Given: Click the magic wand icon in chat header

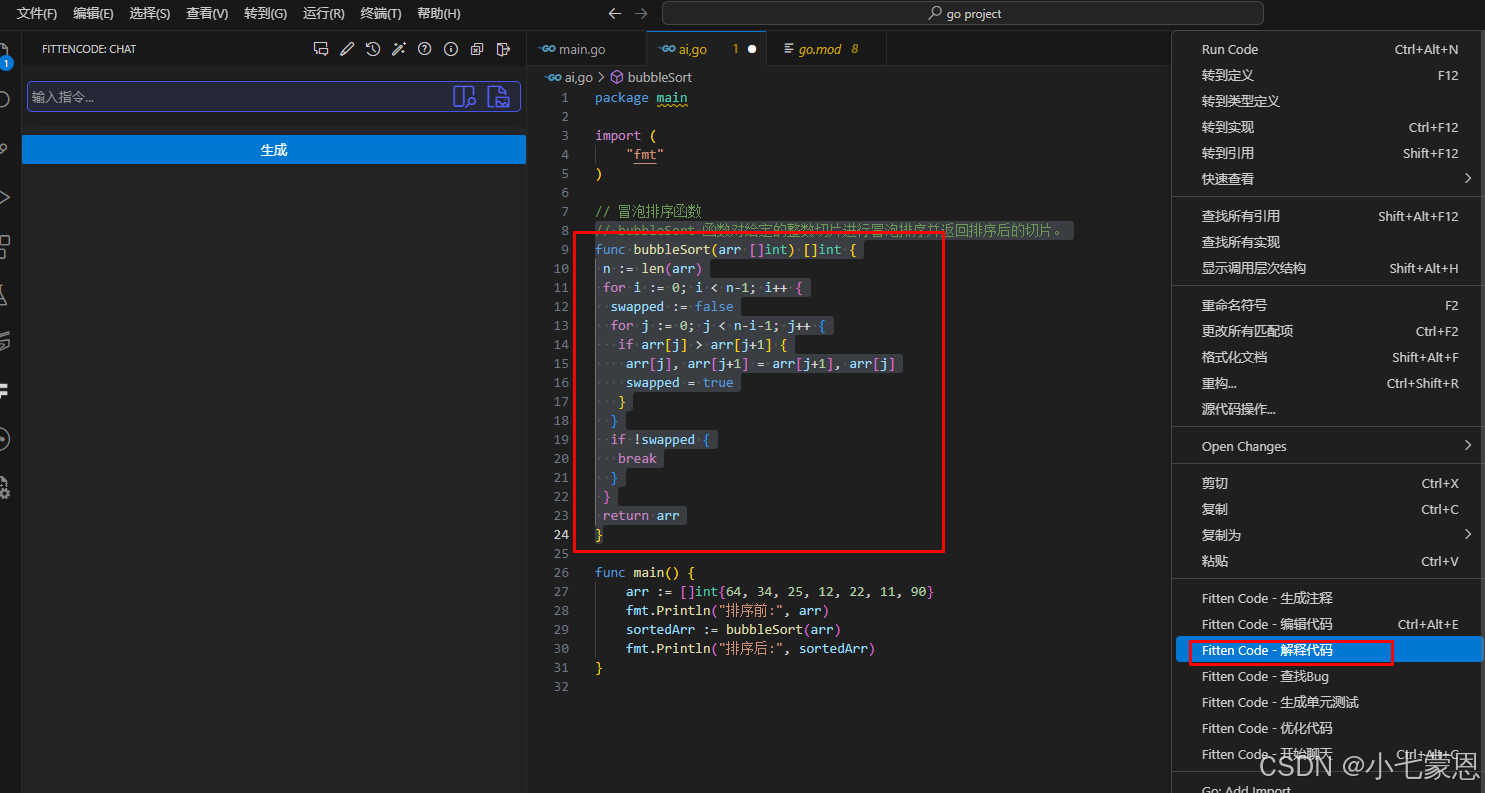Looking at the screenshot, I should [x=399, y=49].
